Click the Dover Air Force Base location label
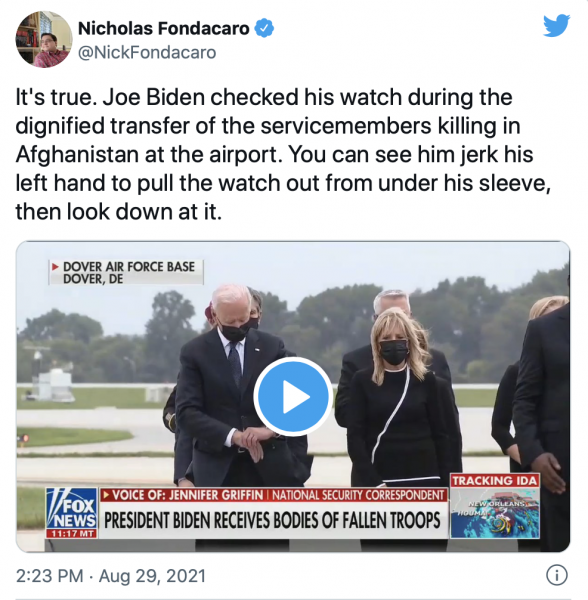The width and height of the screenshot is (588, 600). tap(126, 272)
